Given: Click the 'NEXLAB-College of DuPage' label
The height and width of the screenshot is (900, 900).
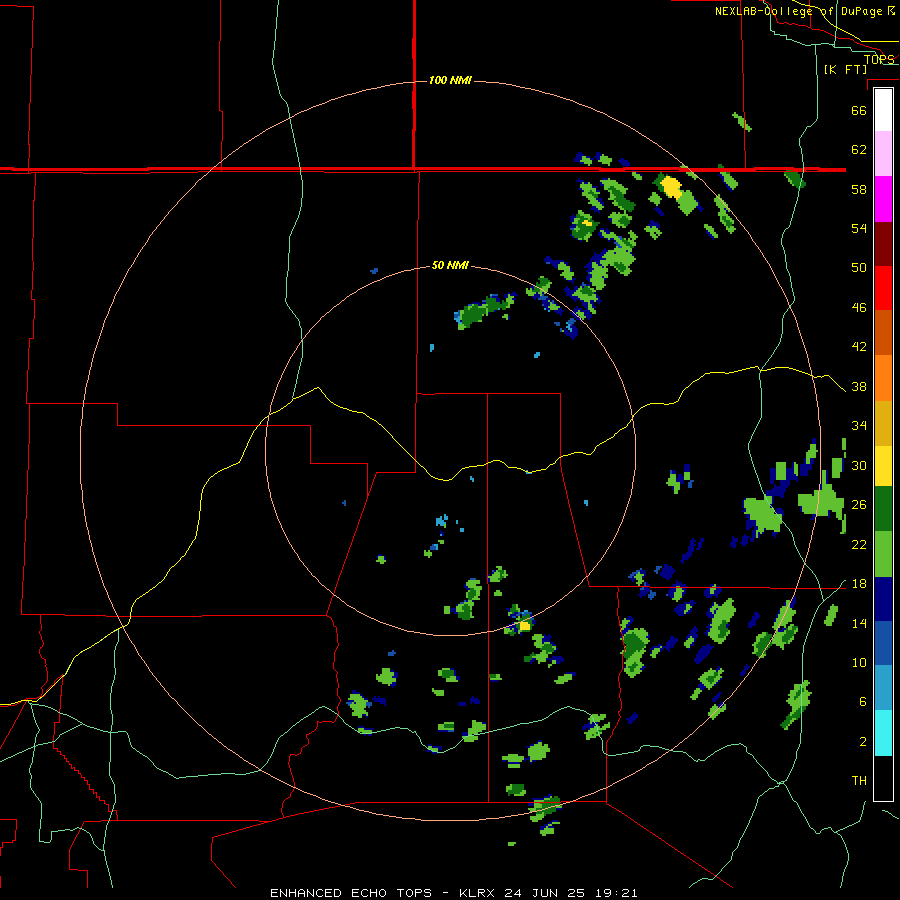Looking at the screenshot, I should click(800, 11).
